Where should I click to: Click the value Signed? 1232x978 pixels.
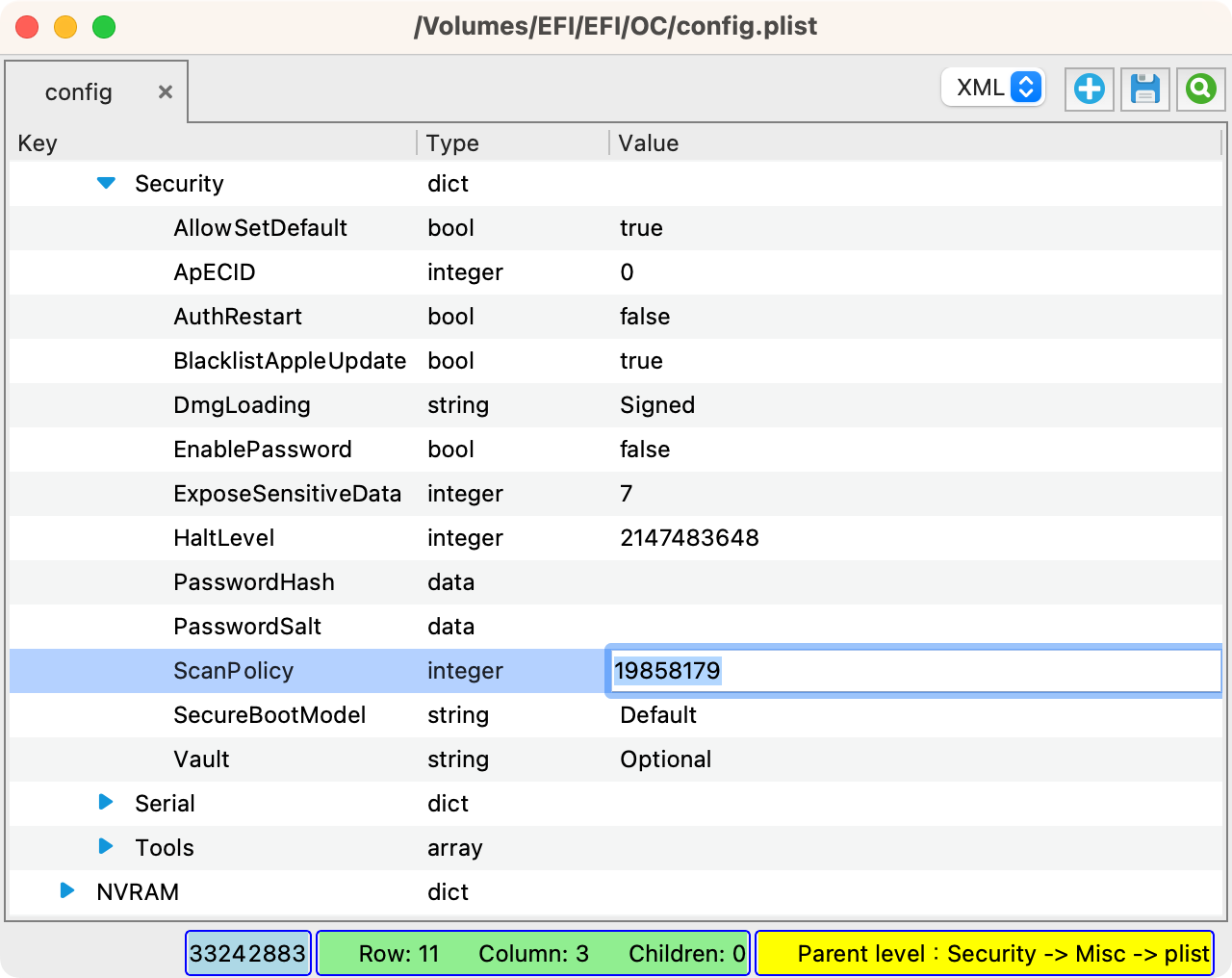[x=657, y=405]
